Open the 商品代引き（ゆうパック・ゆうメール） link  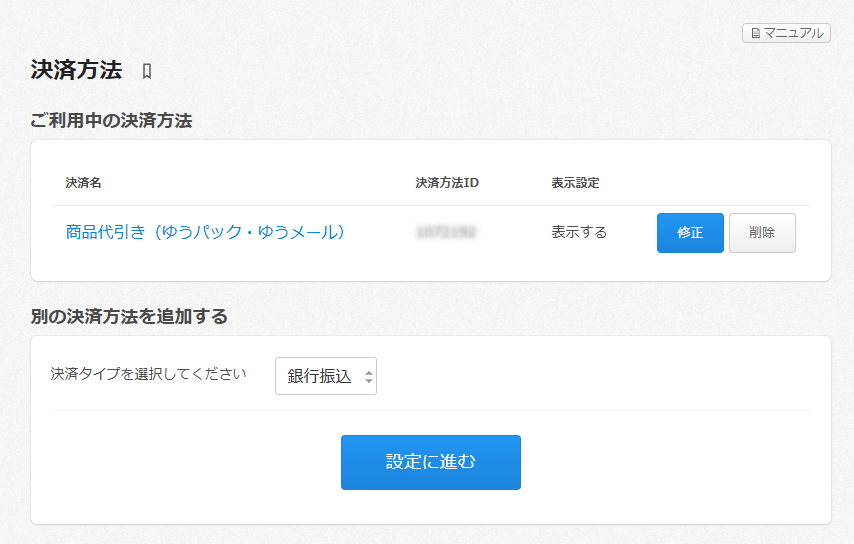205,232
